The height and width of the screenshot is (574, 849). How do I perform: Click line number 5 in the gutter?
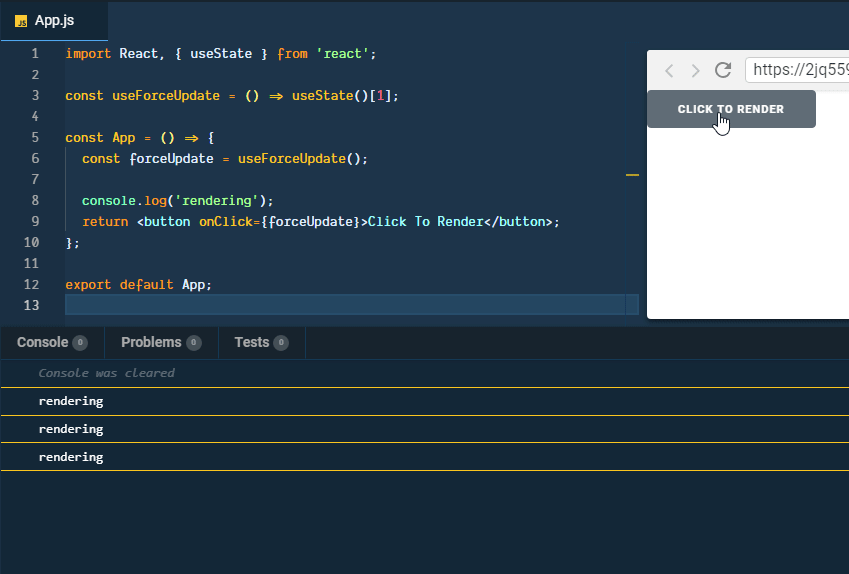click(x=35, y=137)
